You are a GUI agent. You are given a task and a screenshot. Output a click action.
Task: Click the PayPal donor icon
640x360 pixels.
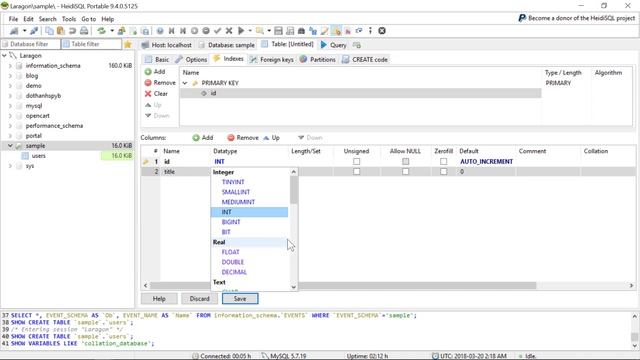click(x=522, y=18)
